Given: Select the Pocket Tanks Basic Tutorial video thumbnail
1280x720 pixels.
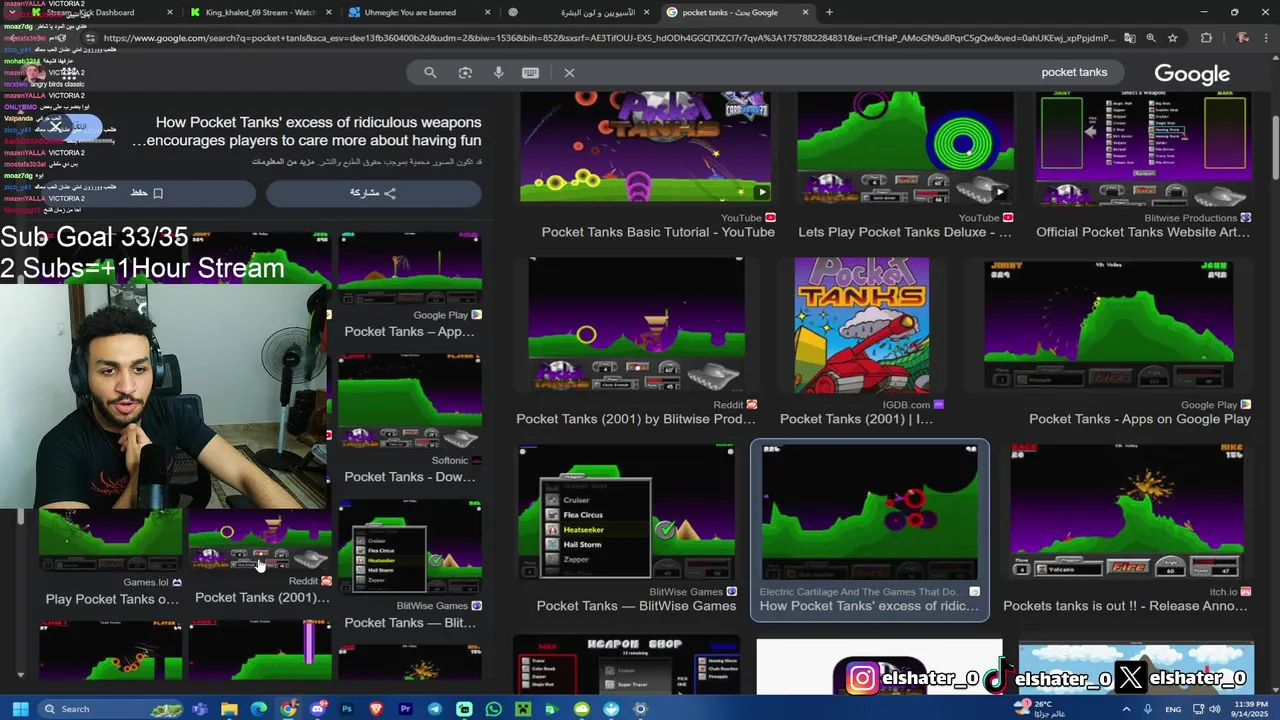Looking at the screenshot, I should (x=645, y=147).
